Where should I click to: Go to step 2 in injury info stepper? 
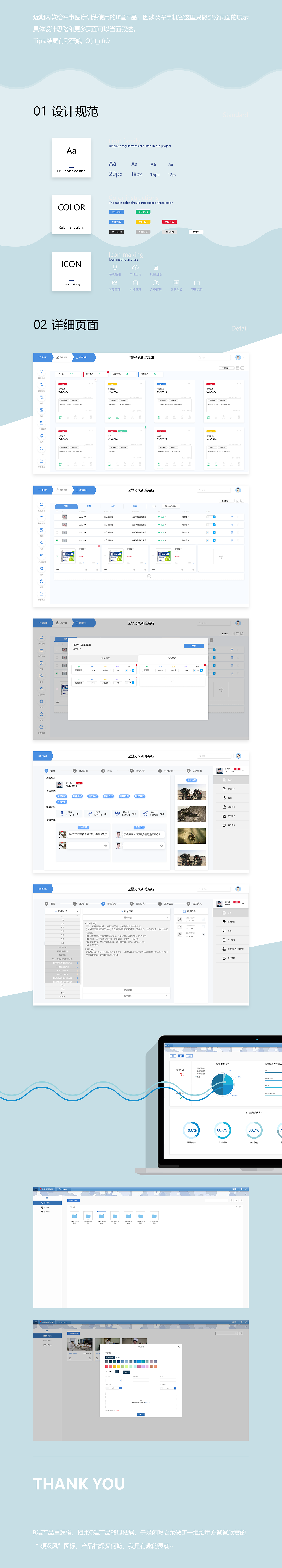coord(74,771)
